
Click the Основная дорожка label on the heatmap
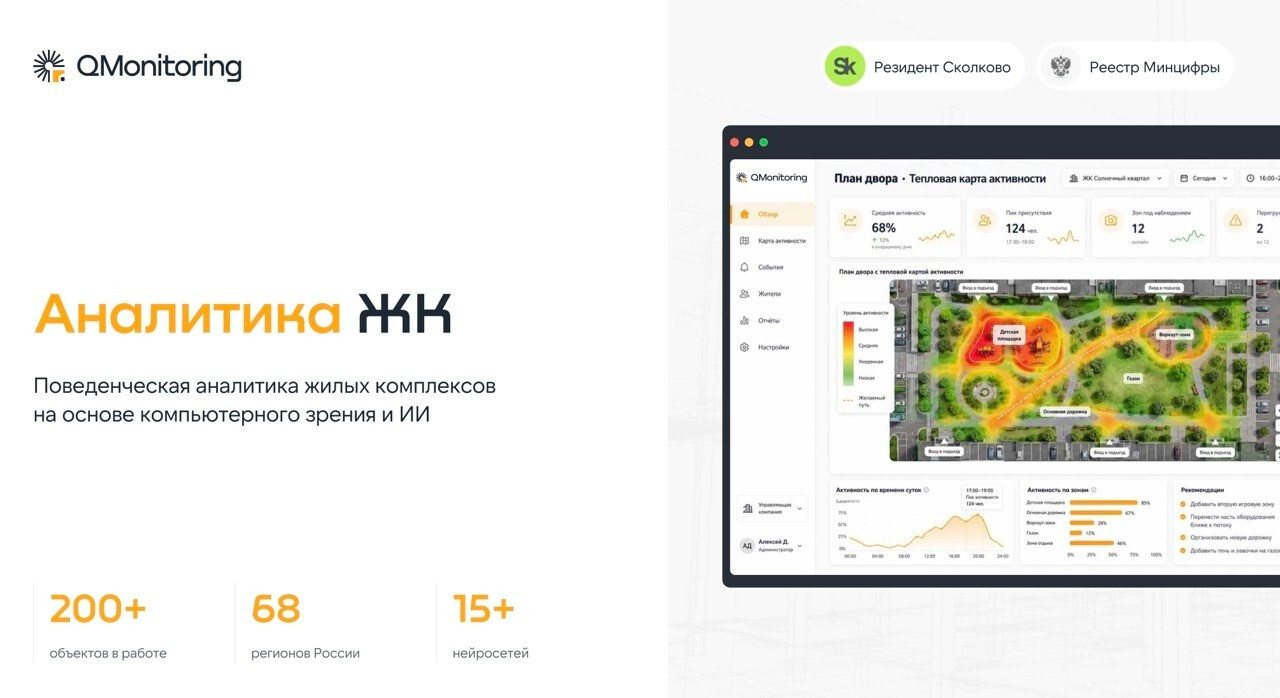pyautogui.click(x=1065, y=411)
